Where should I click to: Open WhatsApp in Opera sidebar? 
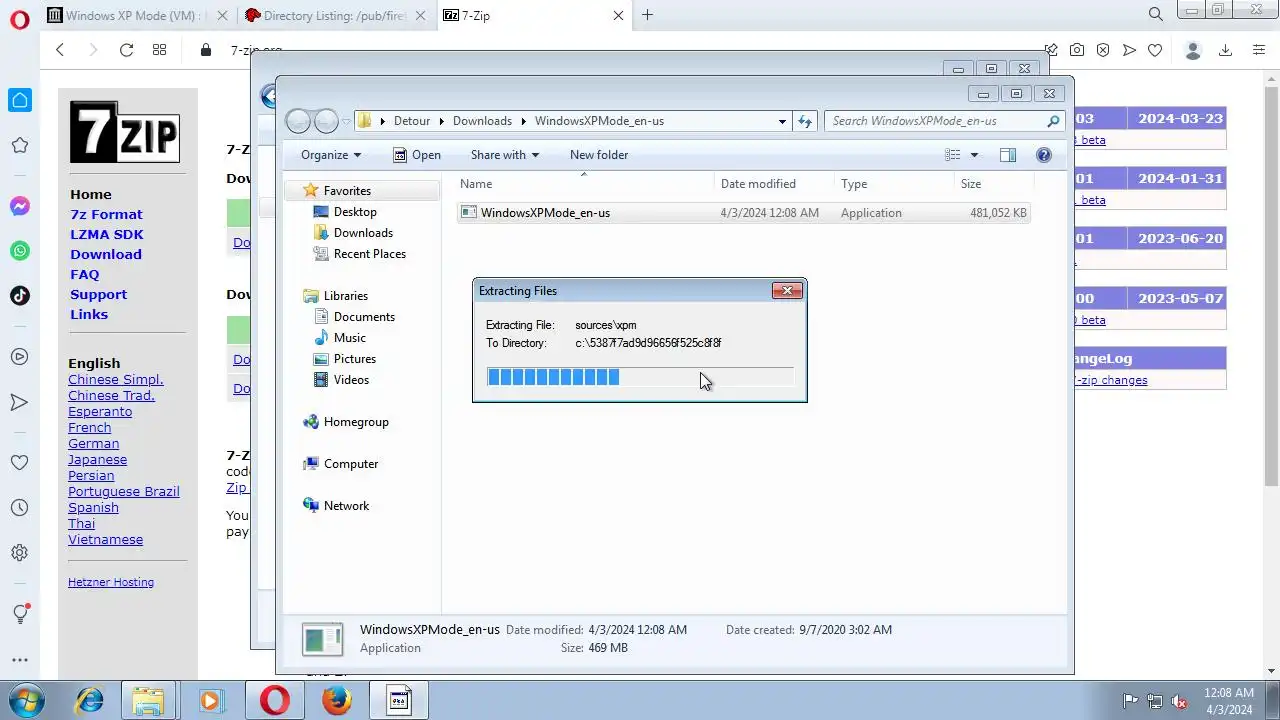click(19, 251)
